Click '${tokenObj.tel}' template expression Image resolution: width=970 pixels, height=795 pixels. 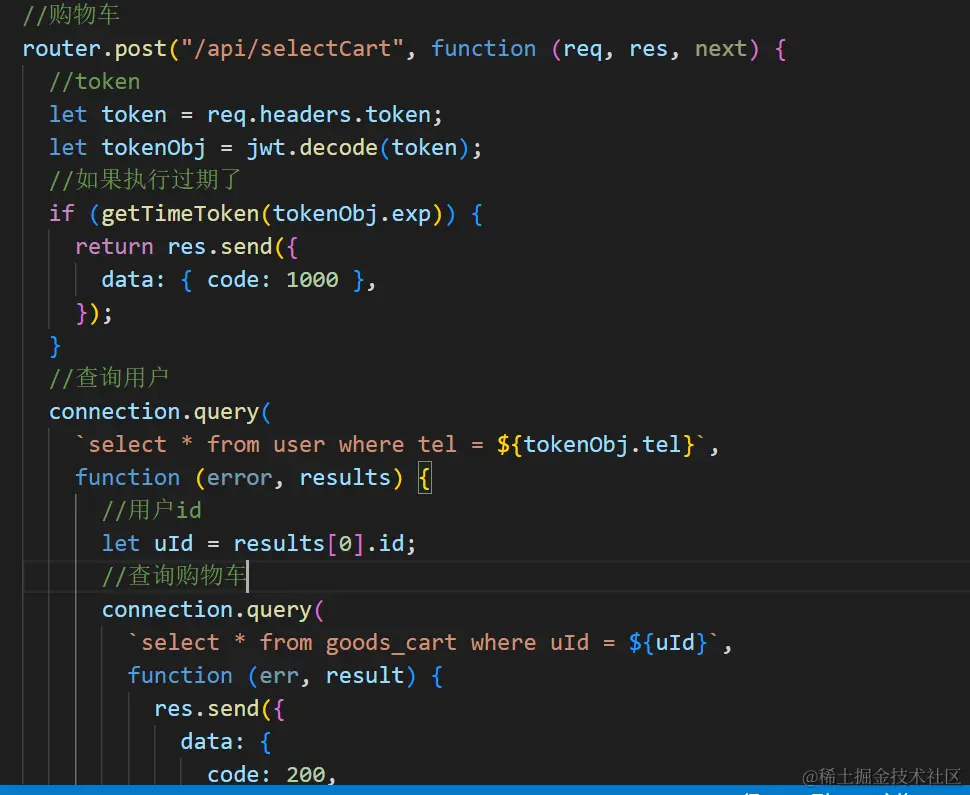tap(595, 445)
